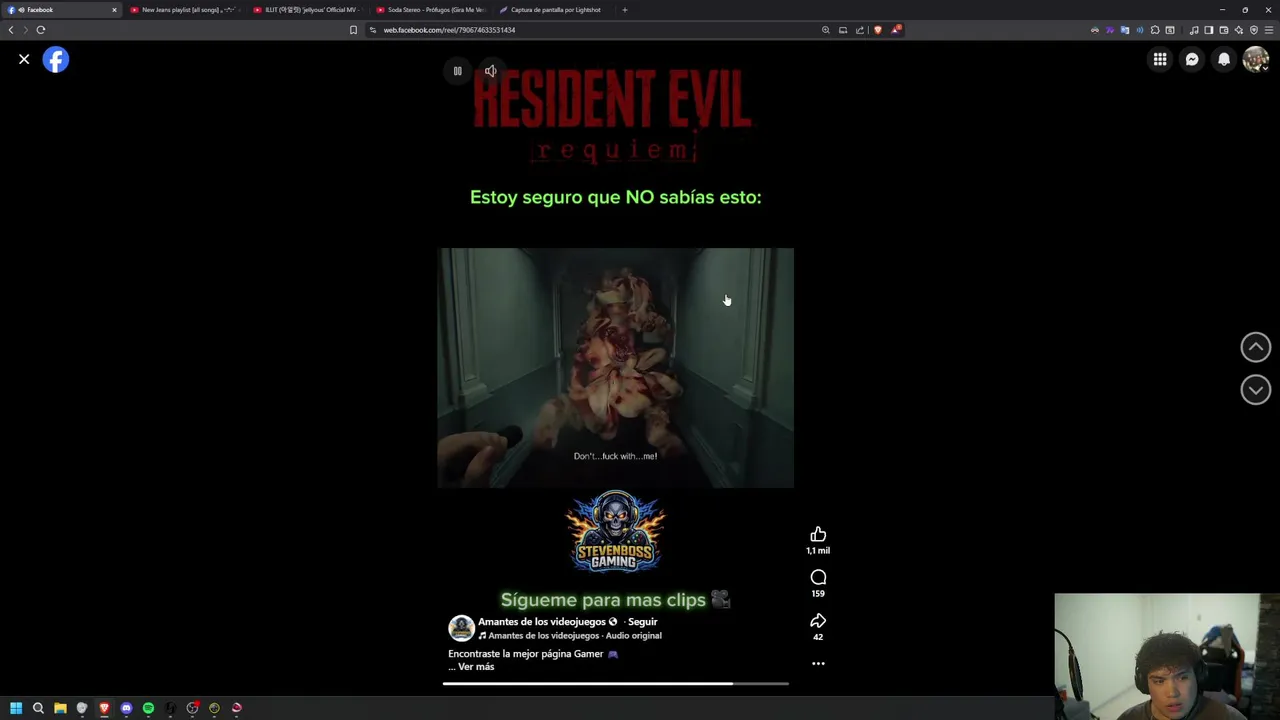This screenshot has height=720, width=1280.
Task: Open Leo AI sparkle icon
Action: click(x=1239, y=30)
